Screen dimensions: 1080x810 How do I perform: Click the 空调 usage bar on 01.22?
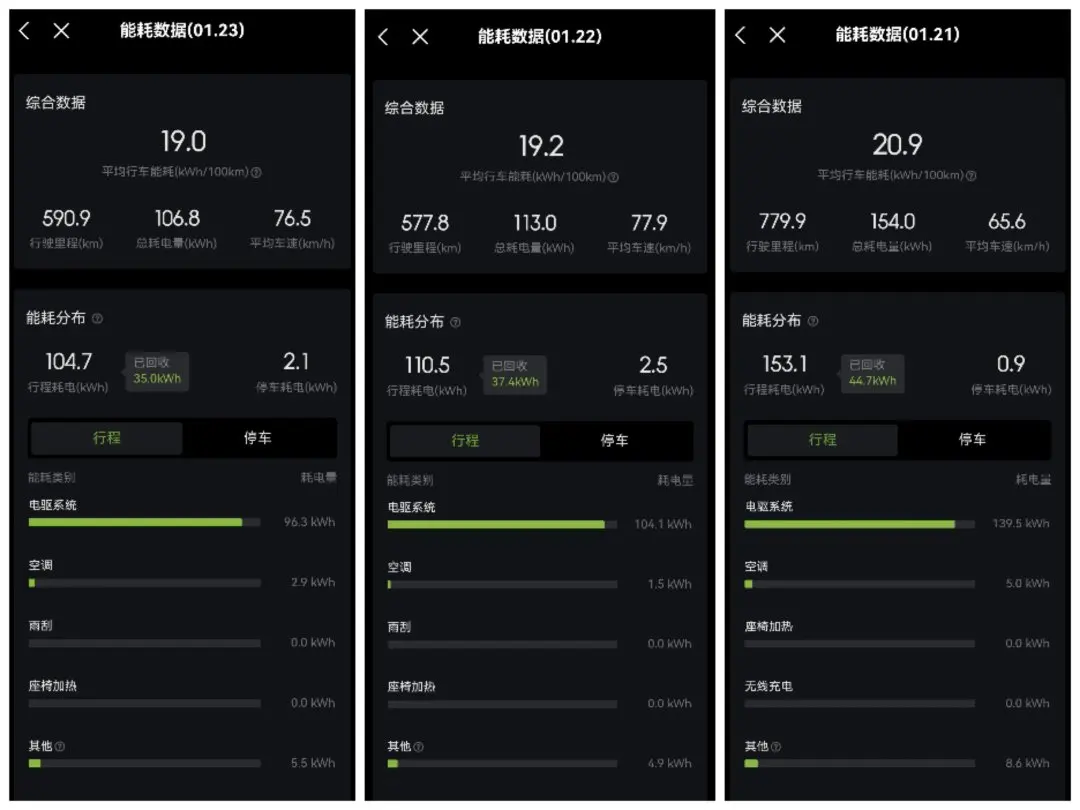coord(503,585)
